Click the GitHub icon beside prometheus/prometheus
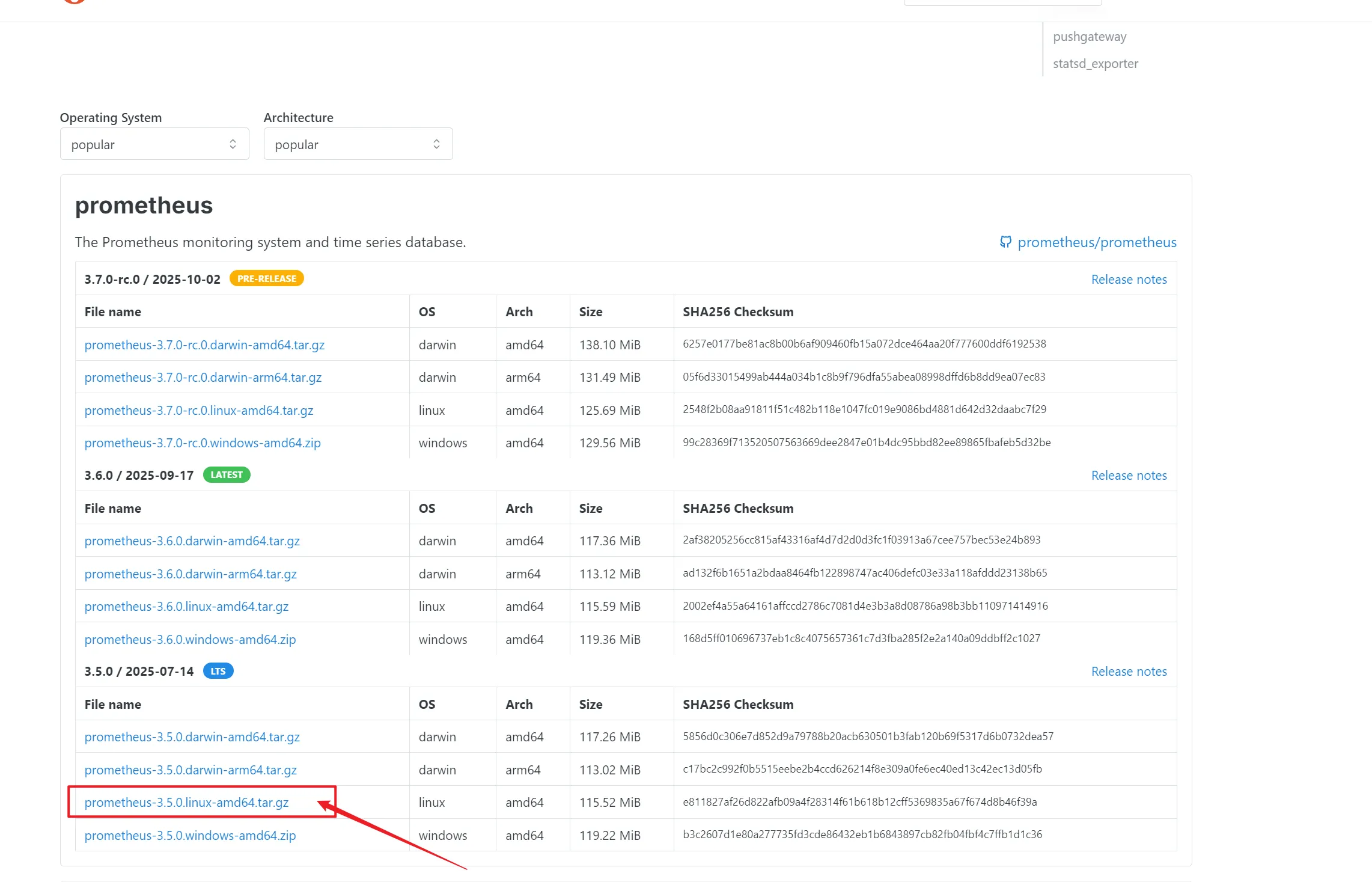 click(x=1005, y=242)
